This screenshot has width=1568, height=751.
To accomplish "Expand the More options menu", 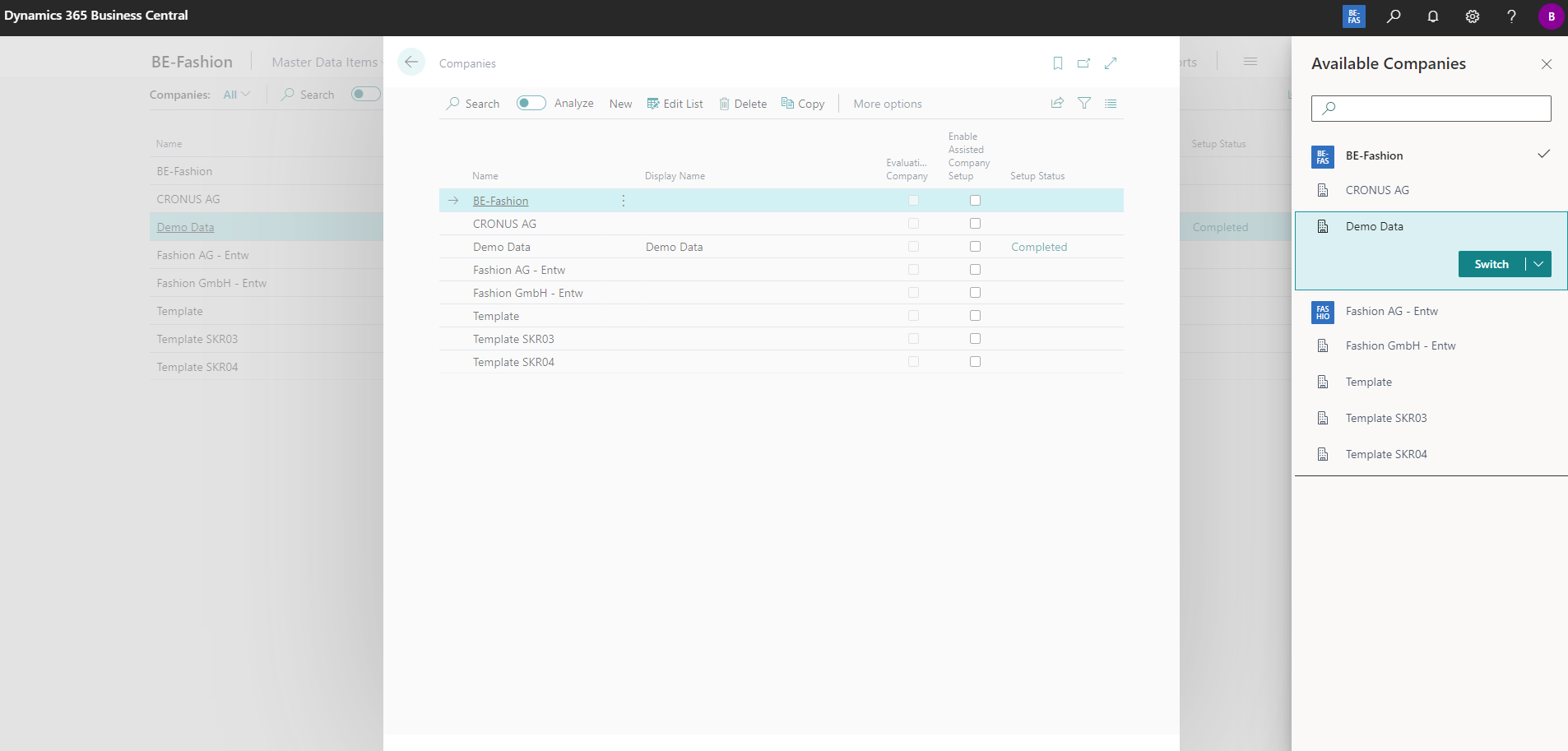I will click(x=886, y=104).
